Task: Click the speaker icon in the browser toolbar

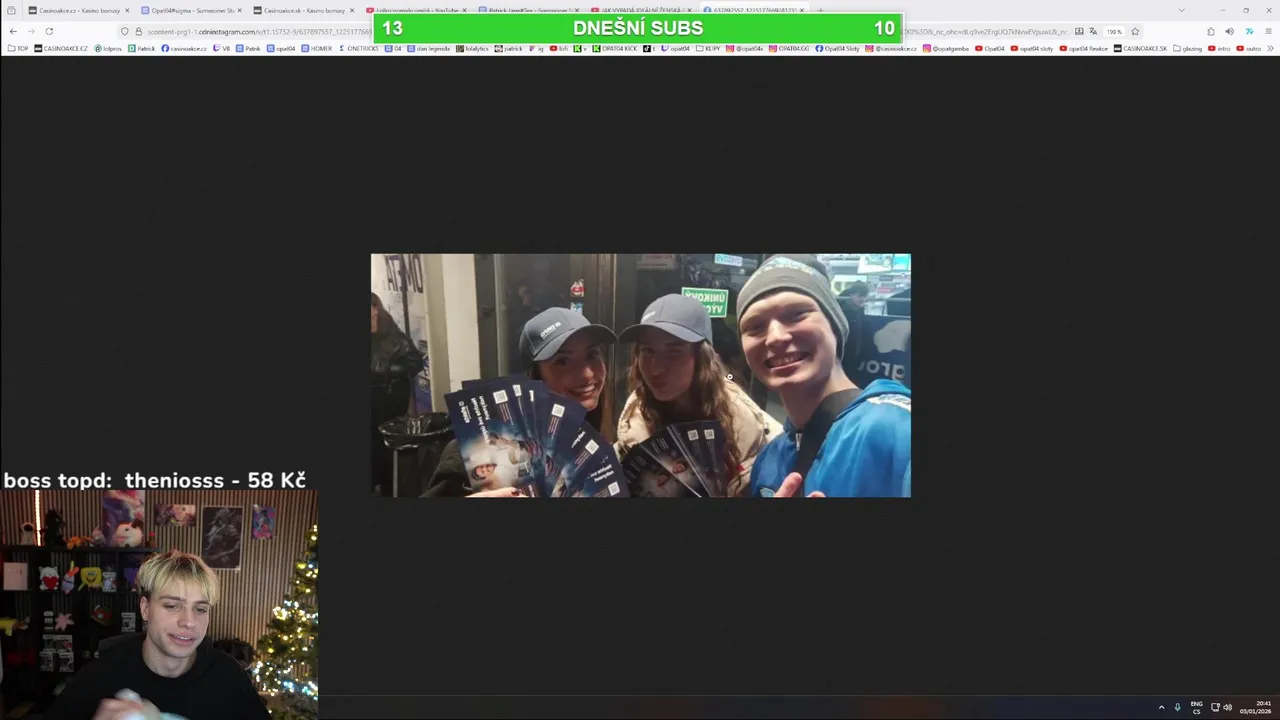Action: [x=1229, y=31]
